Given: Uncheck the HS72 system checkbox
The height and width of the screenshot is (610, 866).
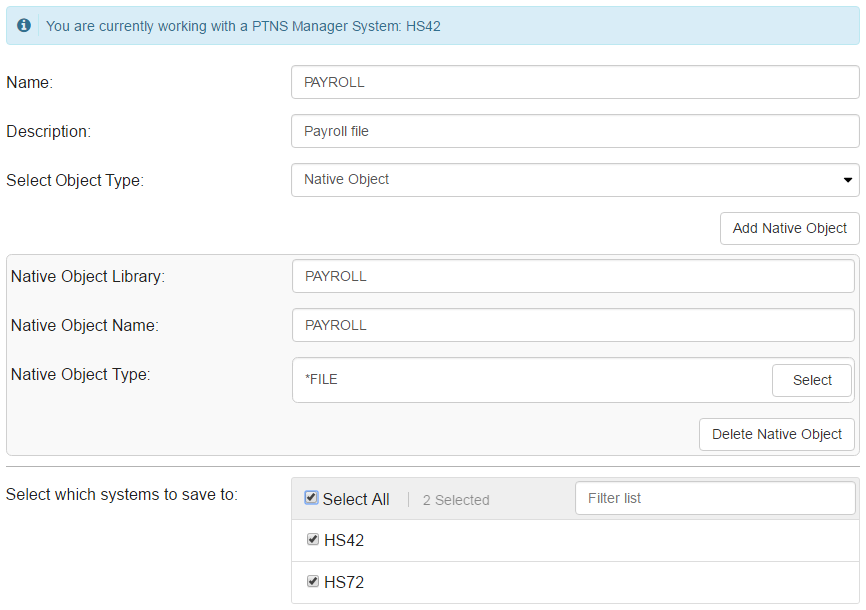Looking at the screenshot, I should tap(313, 581).
